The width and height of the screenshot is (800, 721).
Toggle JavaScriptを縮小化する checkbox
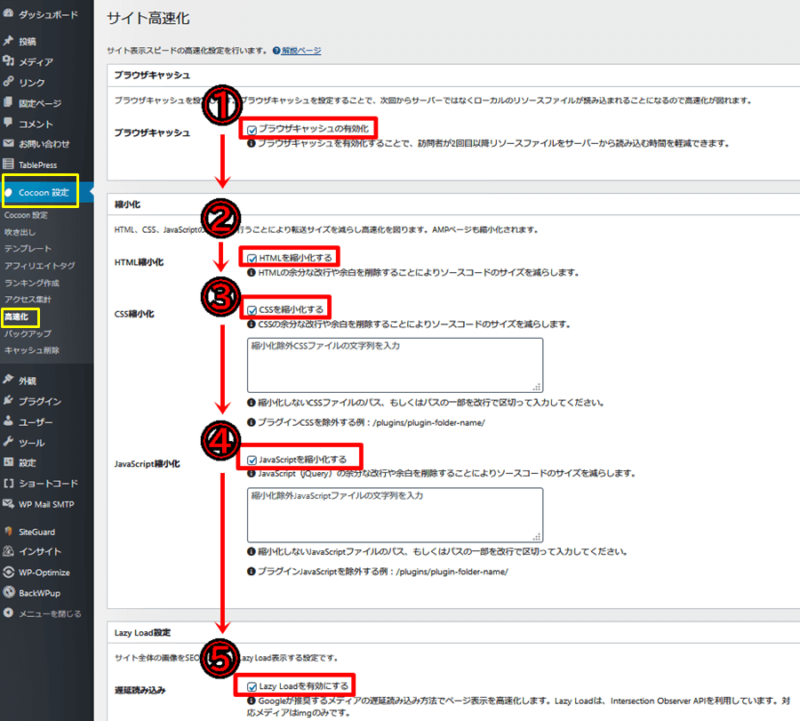pos(252,460)
